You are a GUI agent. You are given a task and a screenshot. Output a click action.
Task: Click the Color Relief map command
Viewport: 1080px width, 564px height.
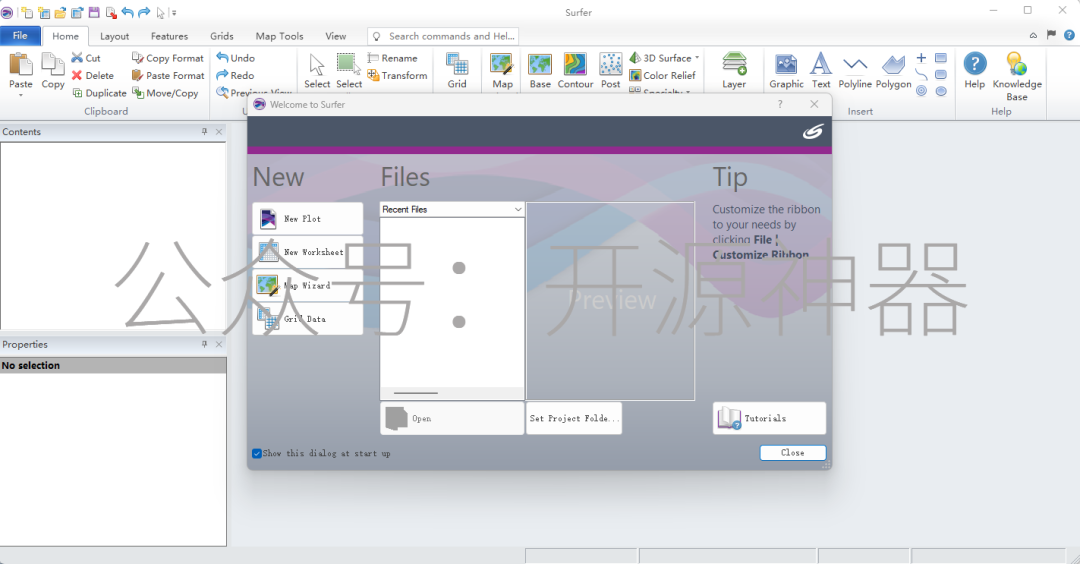pos(663,75)
